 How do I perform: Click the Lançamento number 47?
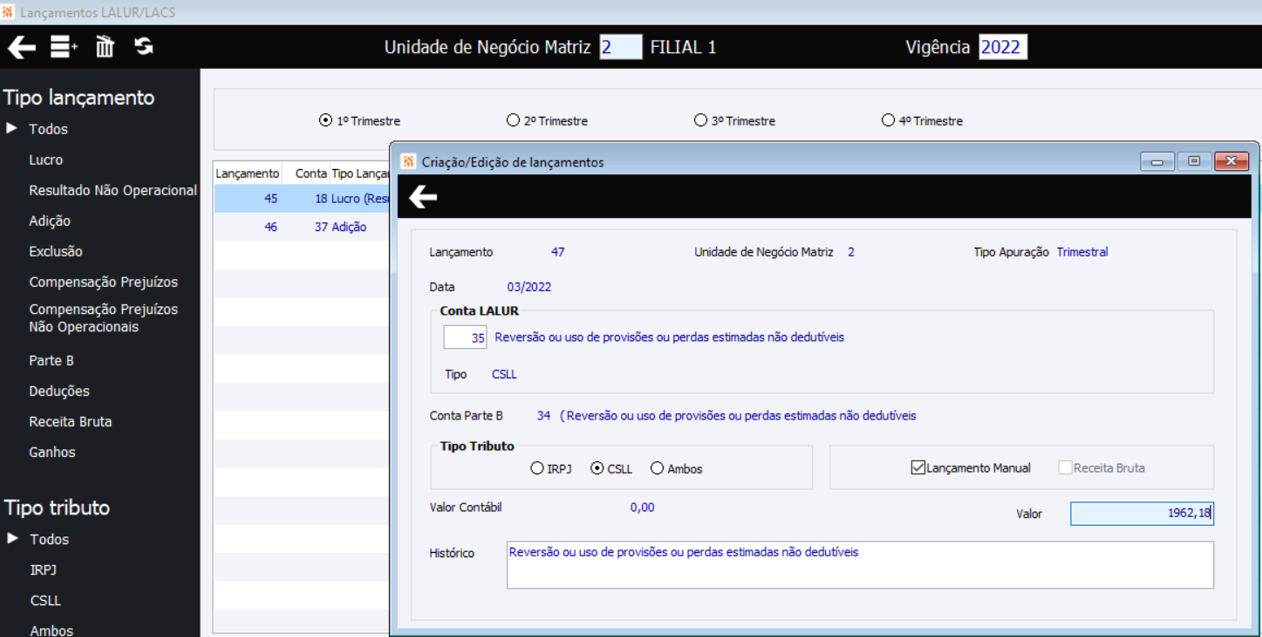[x=558, y=252]
